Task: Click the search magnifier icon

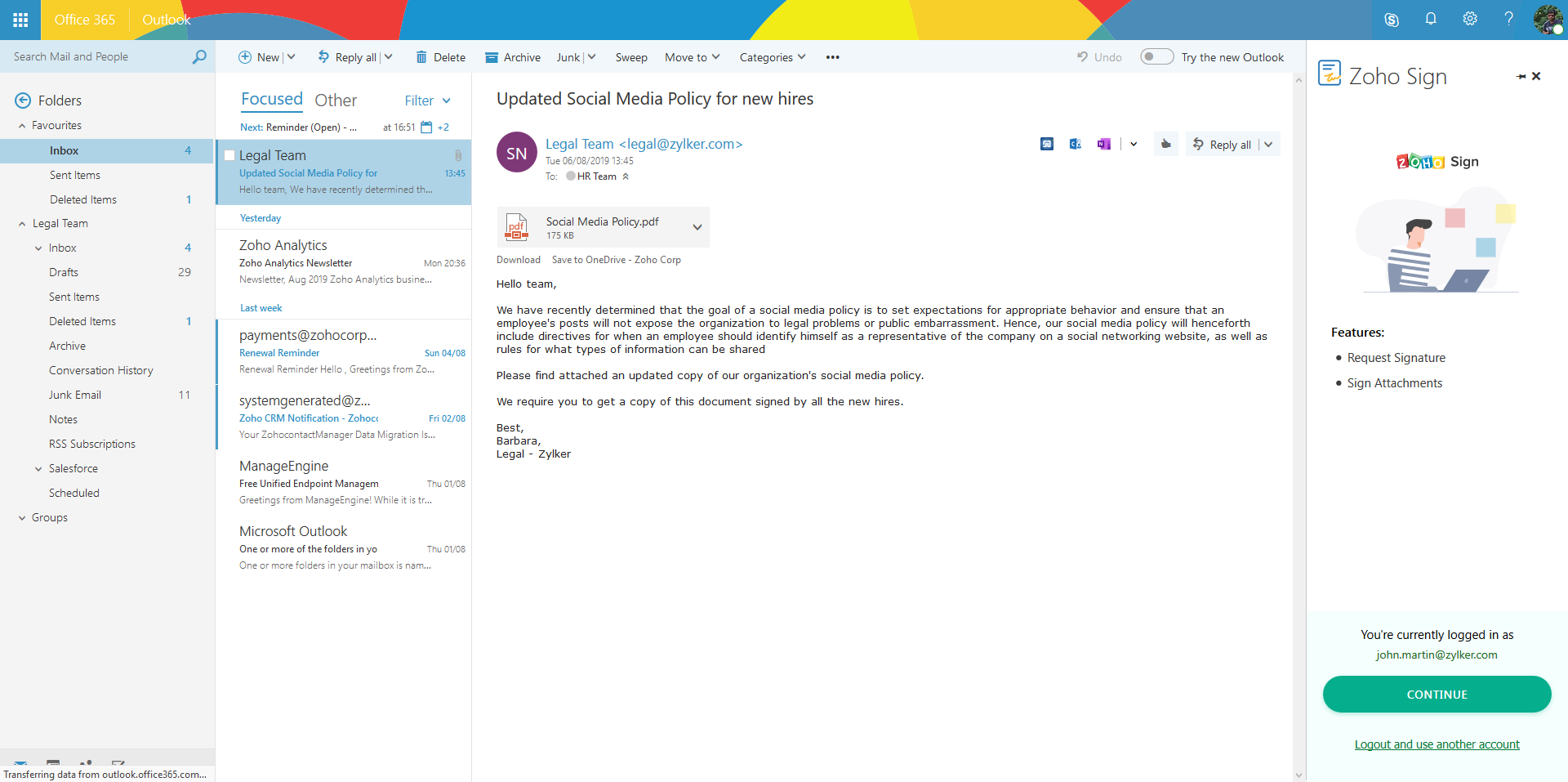Action: coord(199,56)
